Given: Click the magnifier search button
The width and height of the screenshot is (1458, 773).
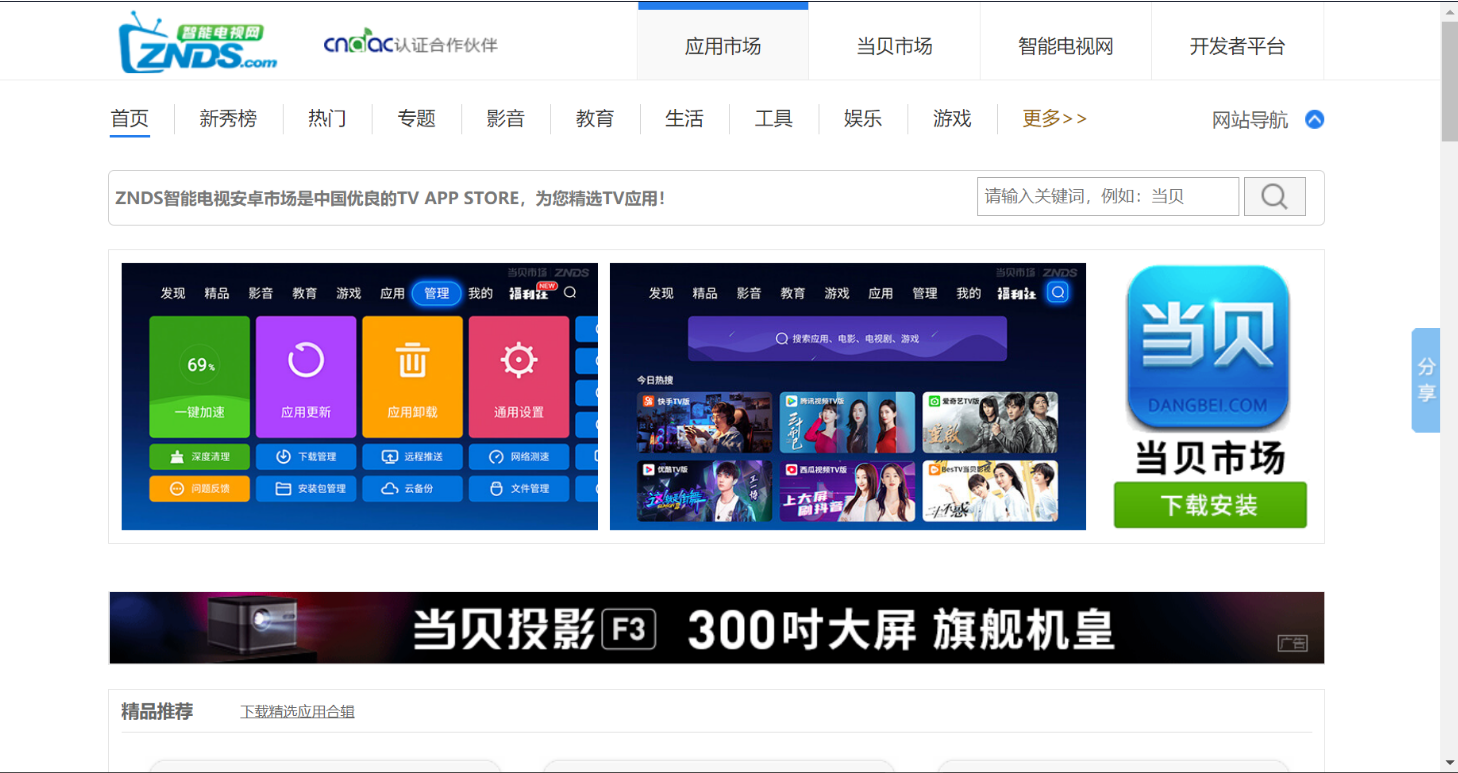Looking at the screenshot, I should [1274, 196].
